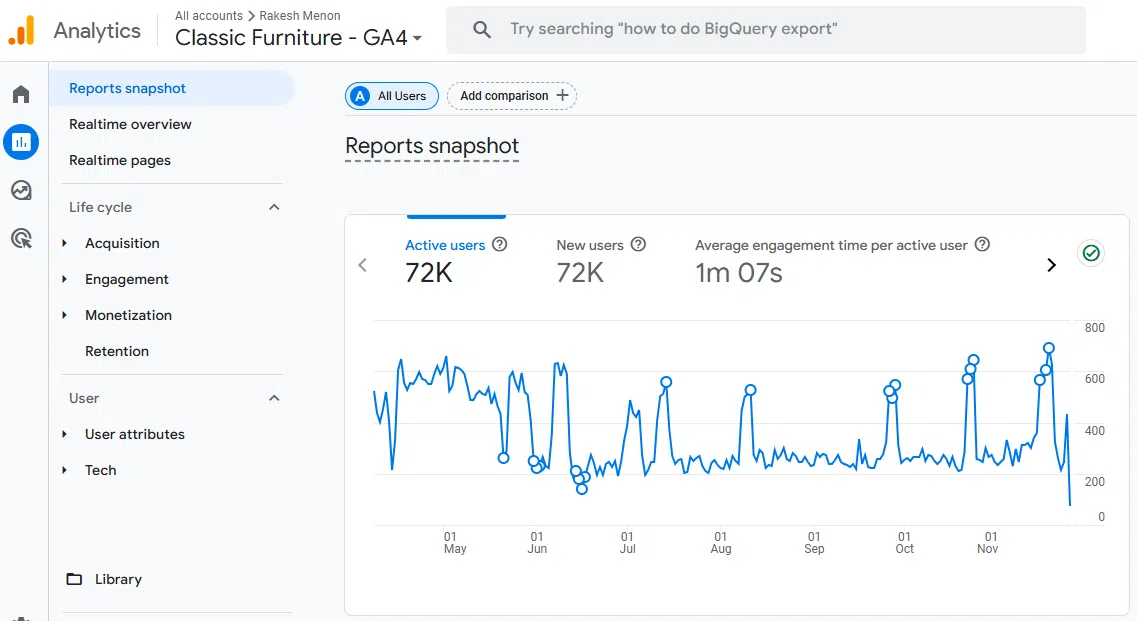Open Realtime overview report
The height and width of the screenshot is (621, 1137).
click(130, 124)
